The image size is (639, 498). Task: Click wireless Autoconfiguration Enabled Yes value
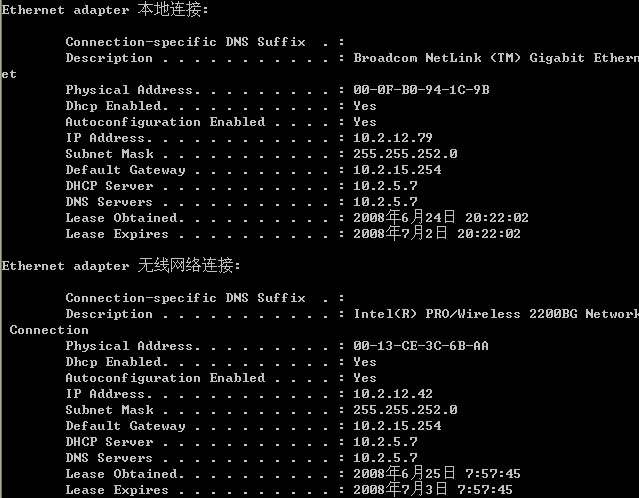click(365, 378)
